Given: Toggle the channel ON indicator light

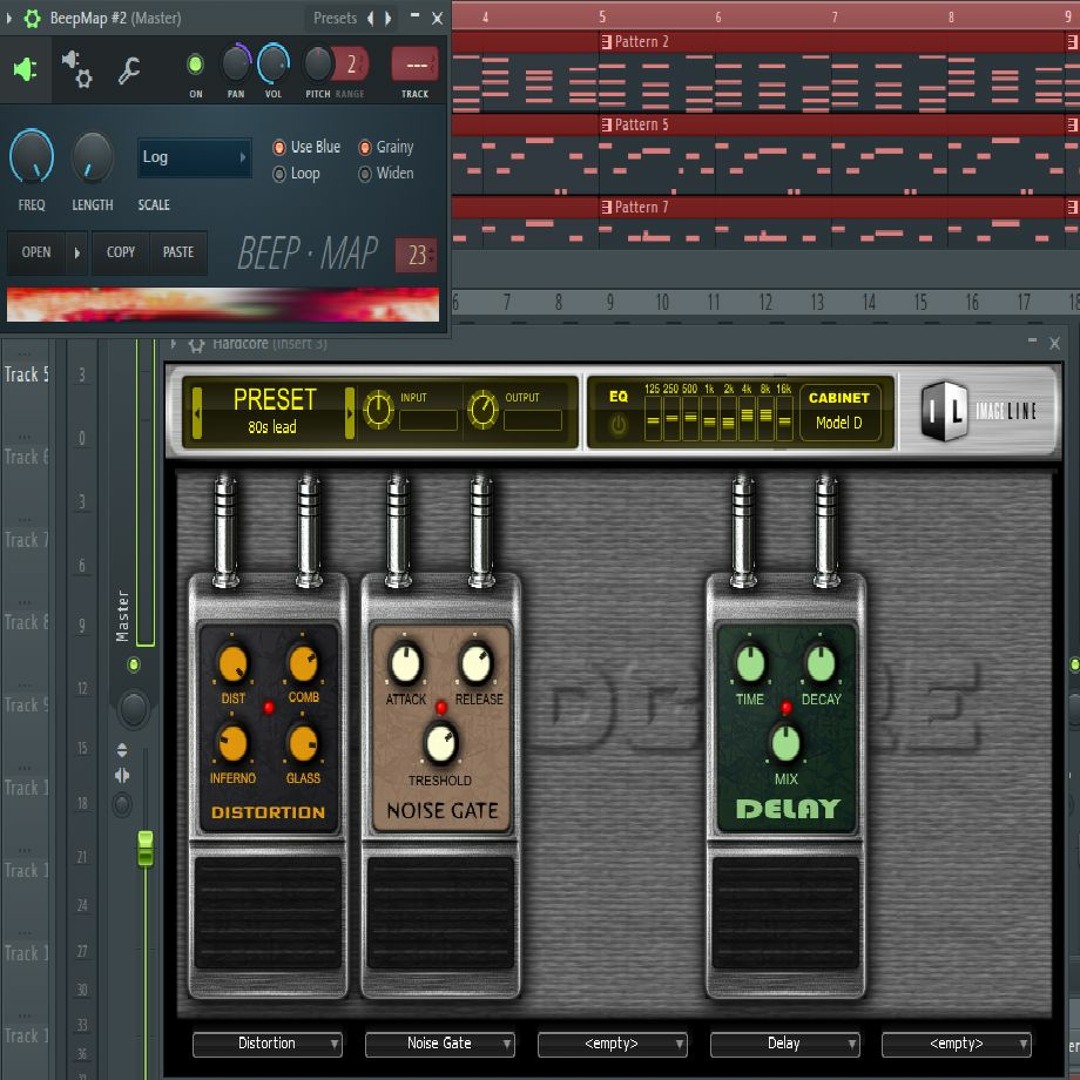Looking at the screenshot, I should pos(195,65).
